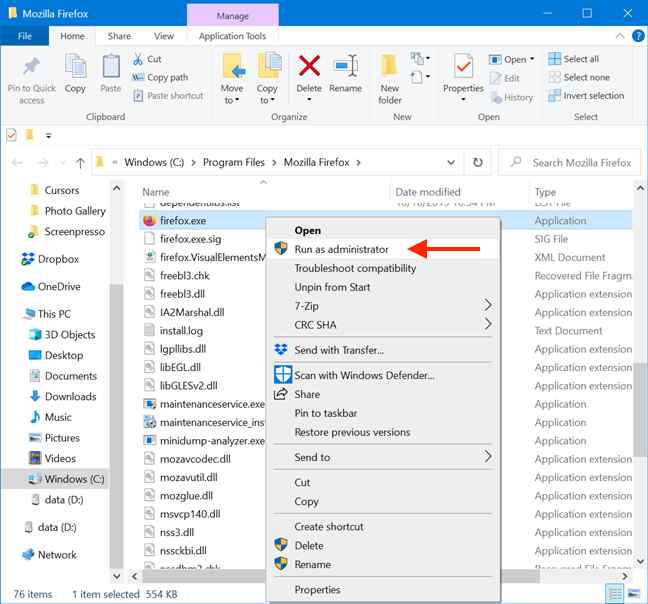
Task: Click the Rename icon in Organize group
Action: (345, 68)
